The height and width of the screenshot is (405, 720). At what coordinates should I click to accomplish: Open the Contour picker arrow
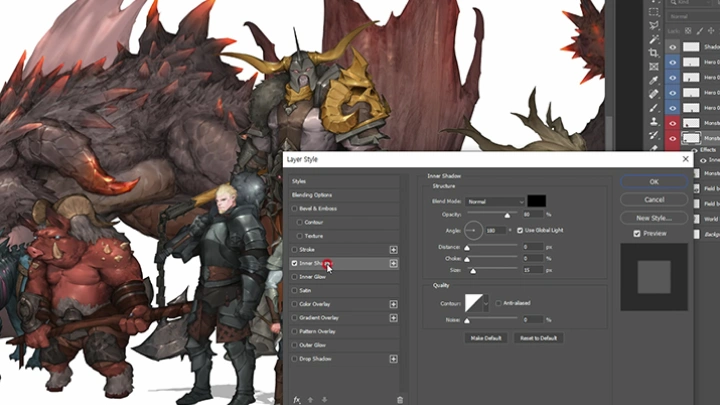(x=486, y=304)
